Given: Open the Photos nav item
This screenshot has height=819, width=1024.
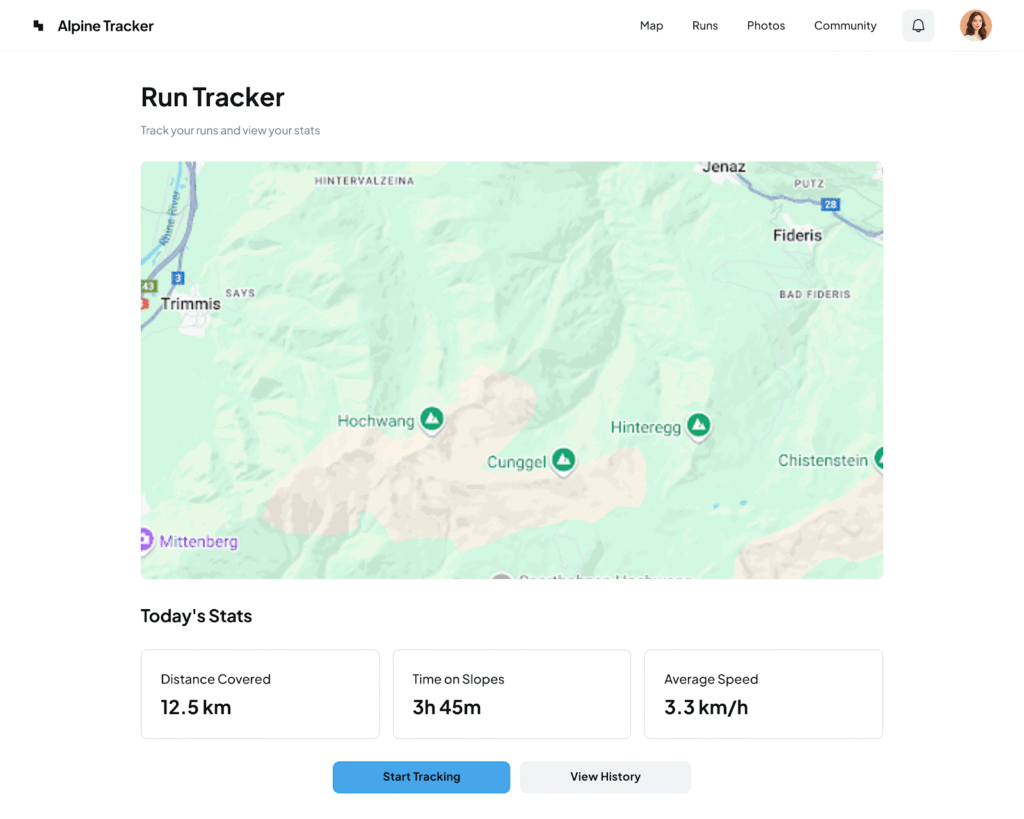Looking at the screenshot, I should pyautogui.click(x=766, y=26).
